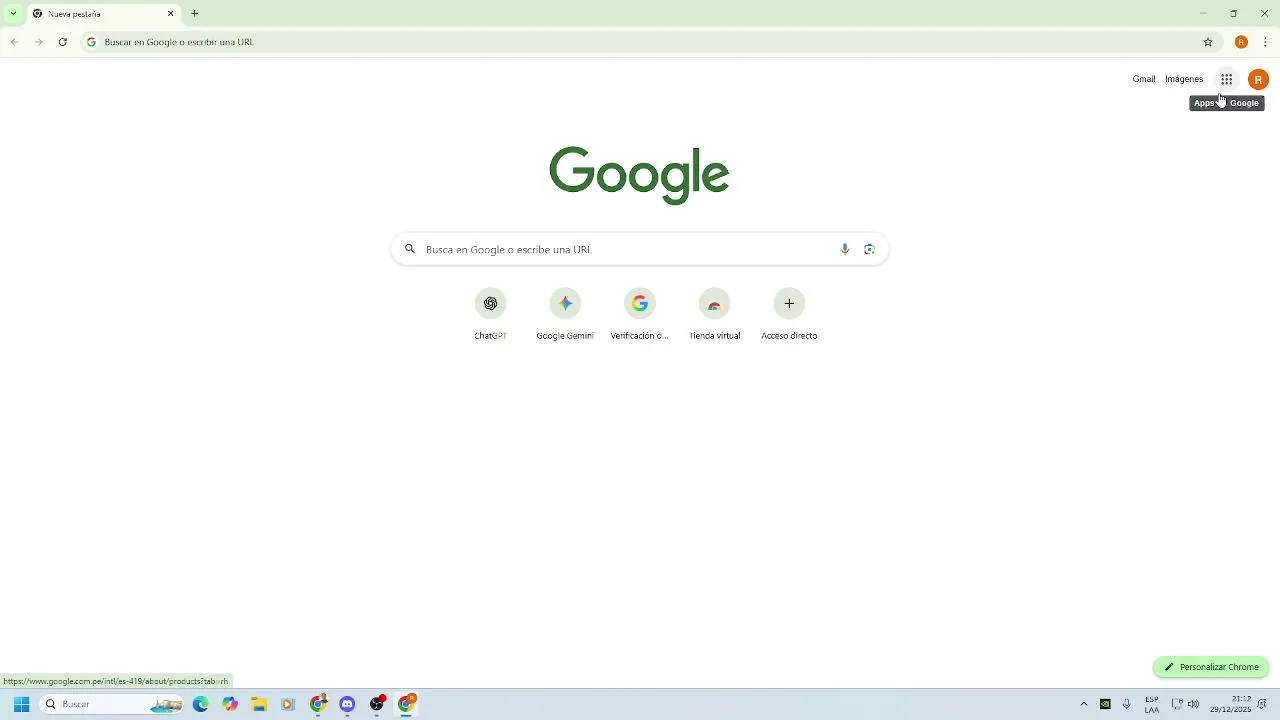Close the Nueva pestaña tab

click(x=170, y=14)
